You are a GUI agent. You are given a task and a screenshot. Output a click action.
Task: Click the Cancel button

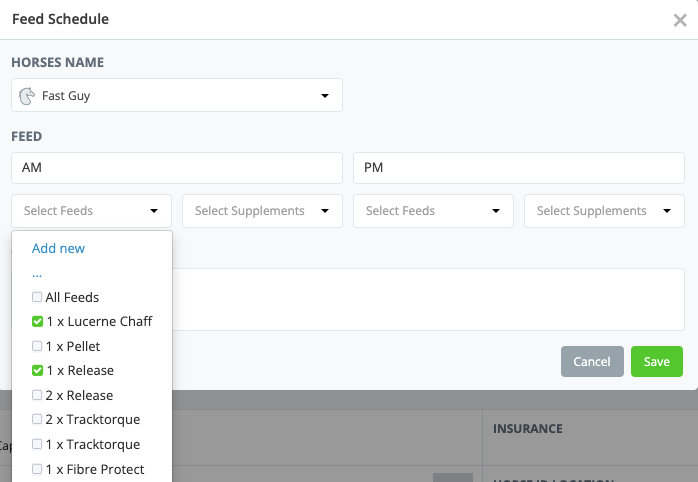(x=592, y=362)
